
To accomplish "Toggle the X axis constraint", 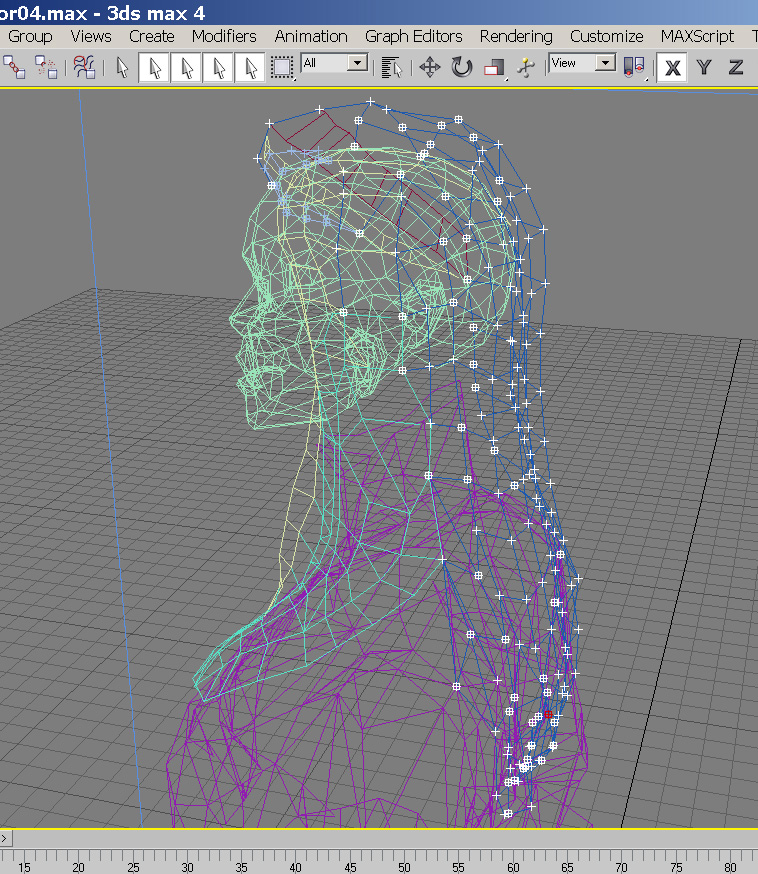I will (673, 67).
